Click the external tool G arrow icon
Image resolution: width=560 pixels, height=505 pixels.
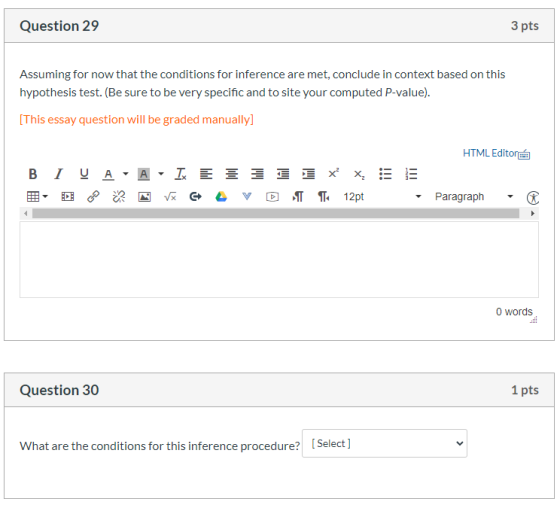195,196
